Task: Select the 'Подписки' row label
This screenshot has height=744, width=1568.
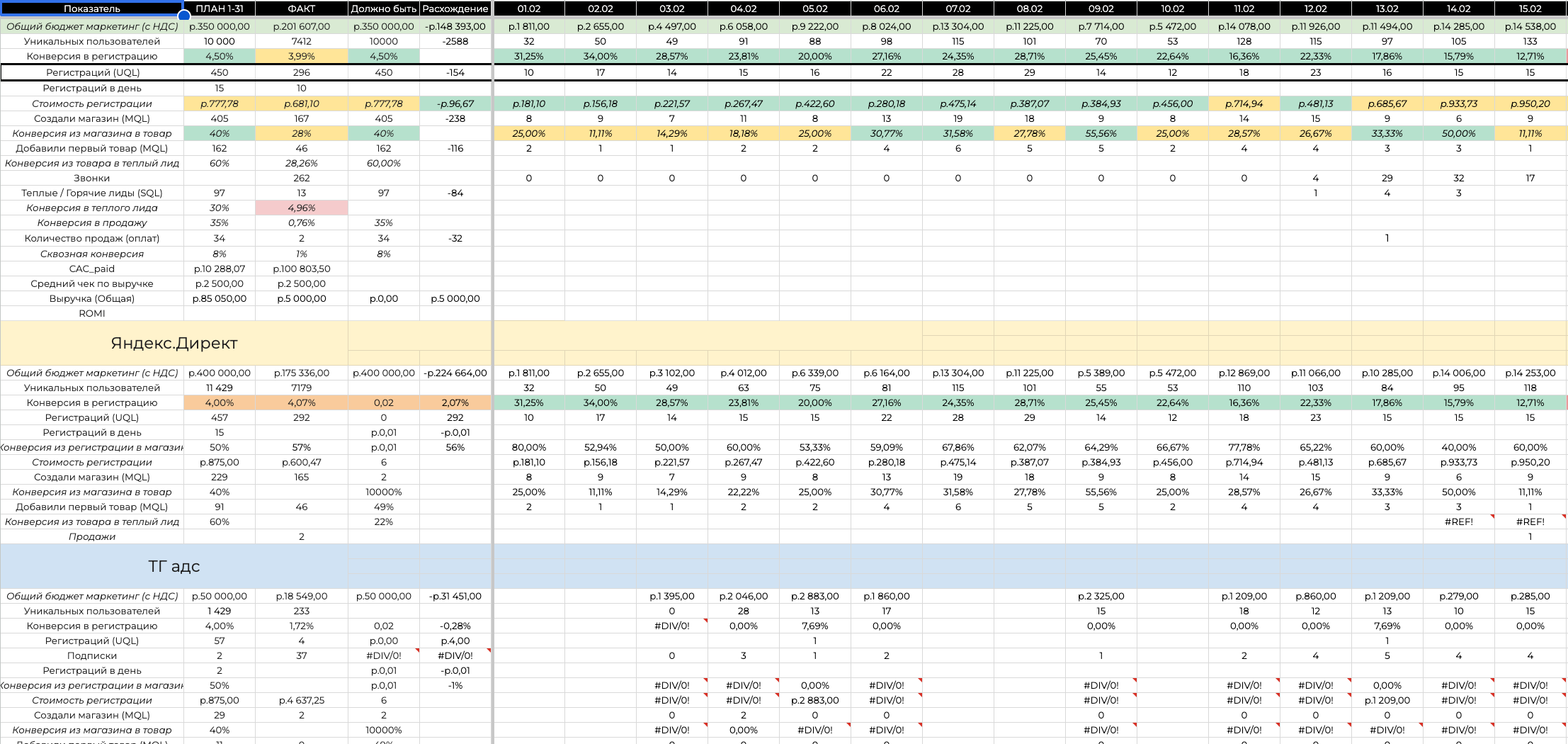Action: (x=92, y=655)
